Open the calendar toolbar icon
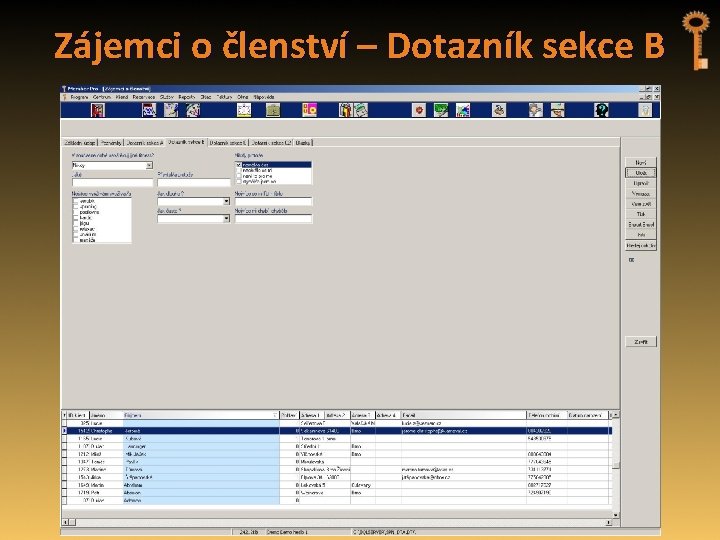The image size is (720, 540). click(x=149, y=110)
